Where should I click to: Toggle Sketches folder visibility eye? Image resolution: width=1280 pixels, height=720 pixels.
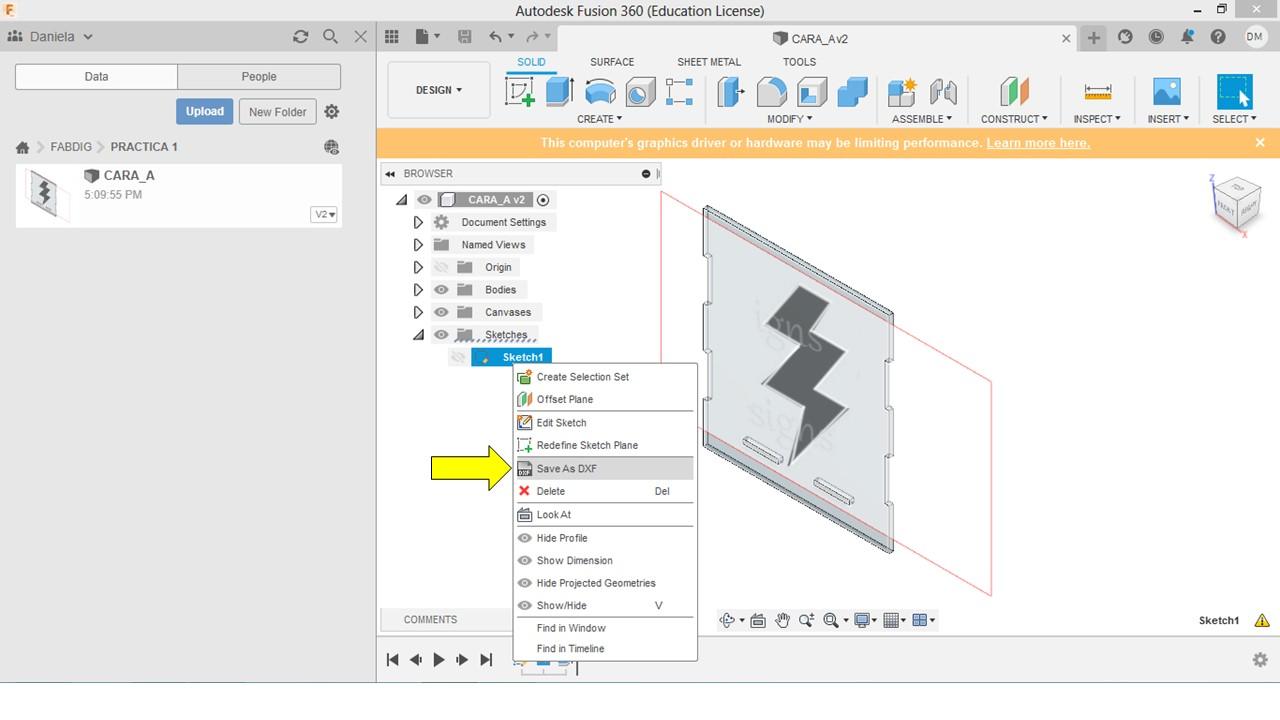(x=441, y=335)
